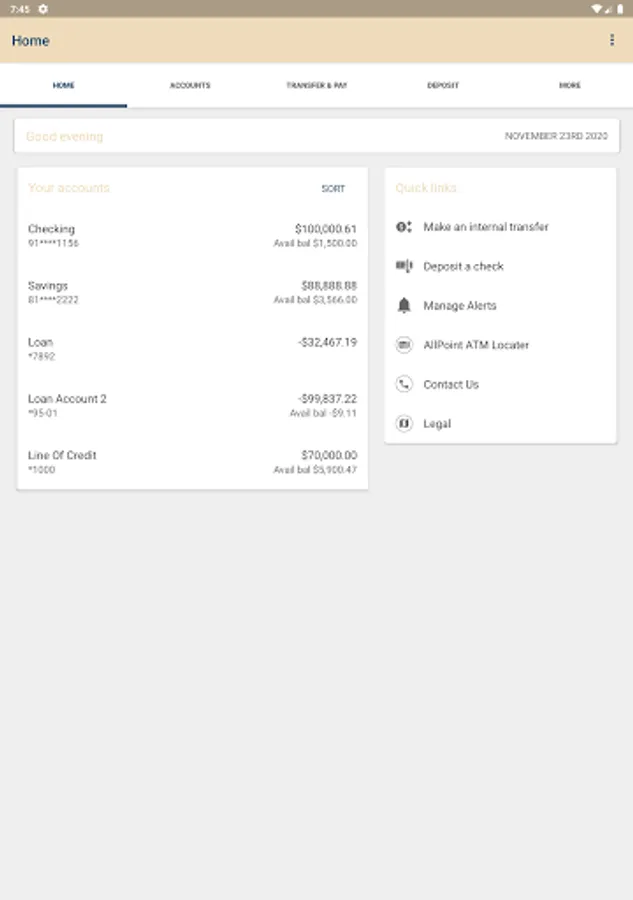633x900 pixels.
Task: Open the Checking account row
Action: point(192,236)
